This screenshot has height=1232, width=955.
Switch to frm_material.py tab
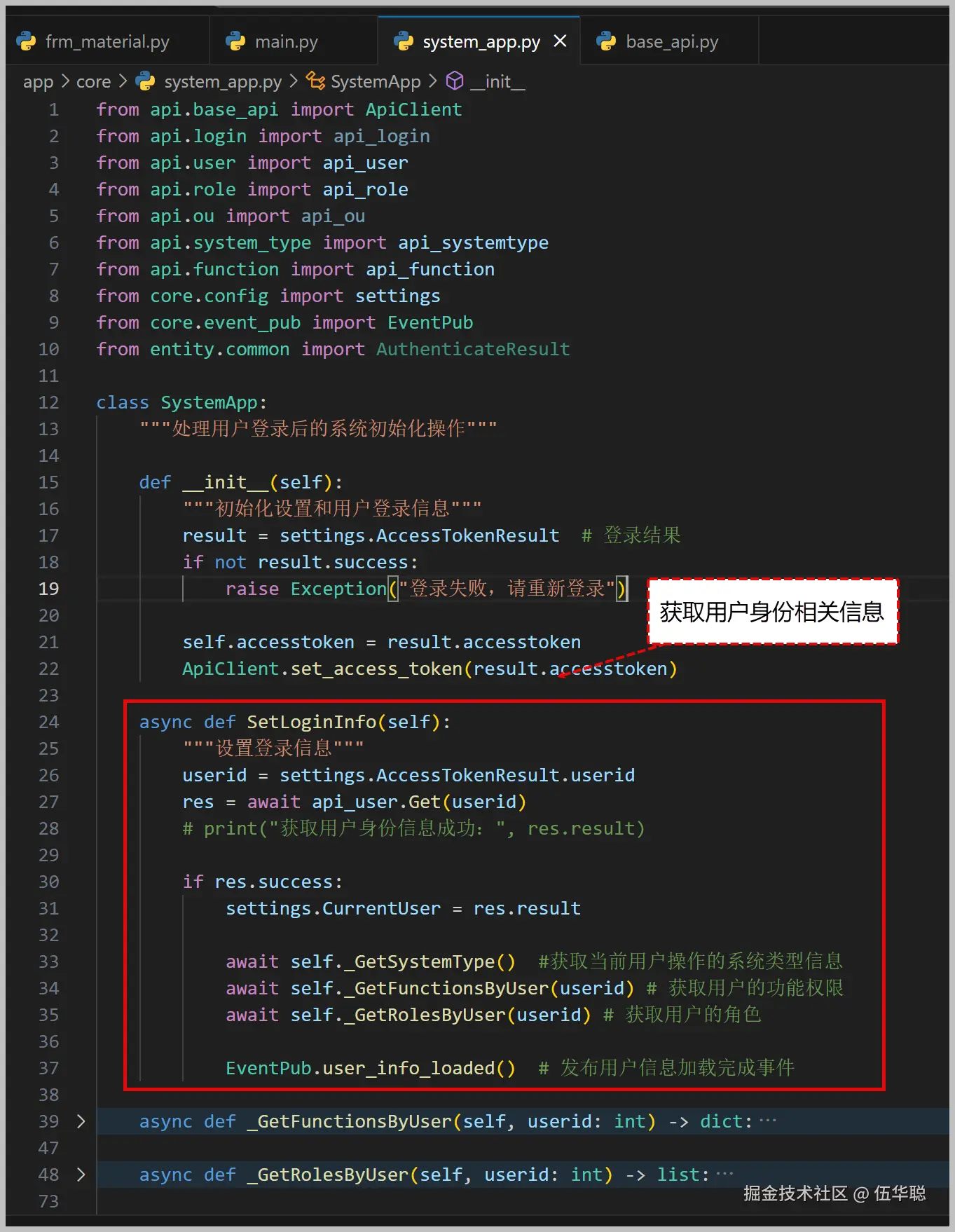[x=107, y=41]
